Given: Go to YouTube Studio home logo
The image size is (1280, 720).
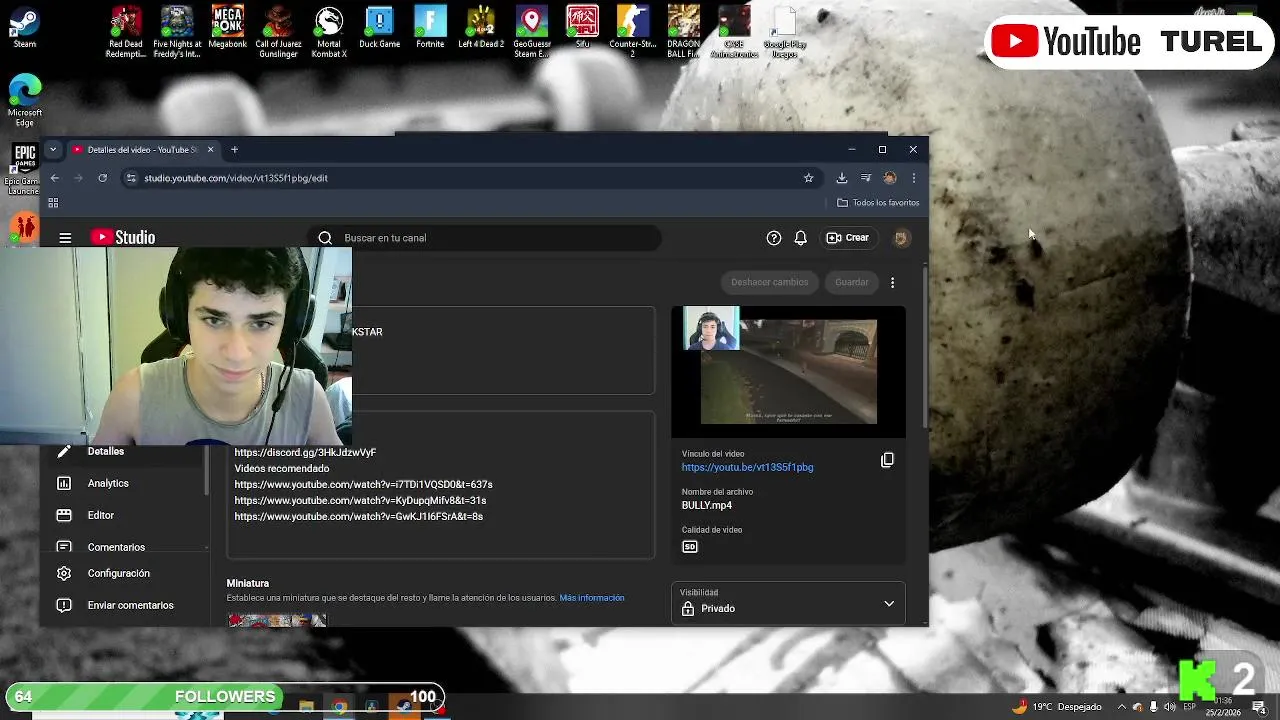Looking at the screenshot, I should tap(123, 237).
